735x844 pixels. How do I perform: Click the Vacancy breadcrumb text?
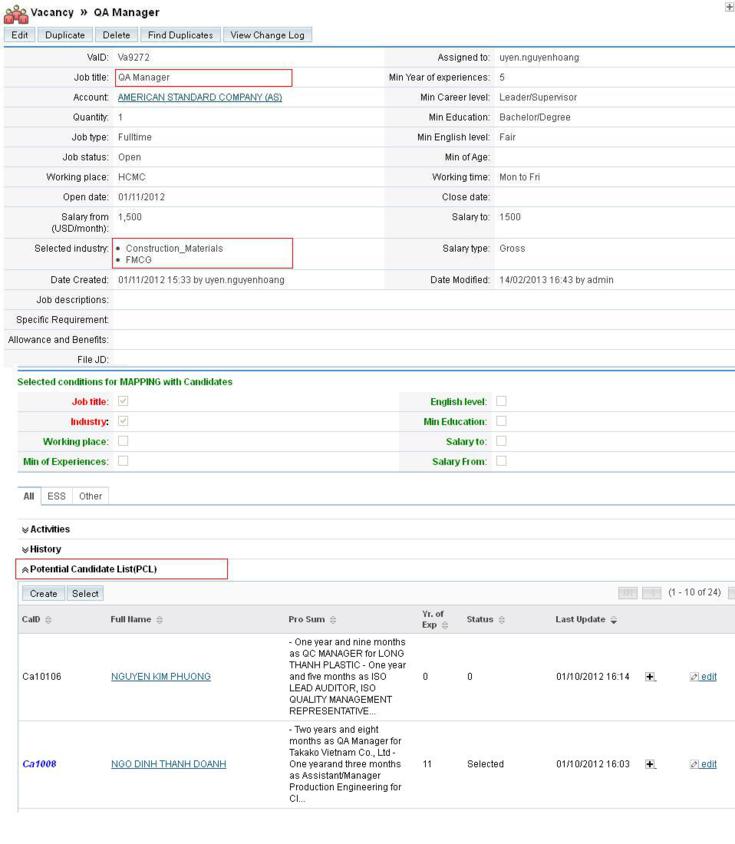coord(52,12)
